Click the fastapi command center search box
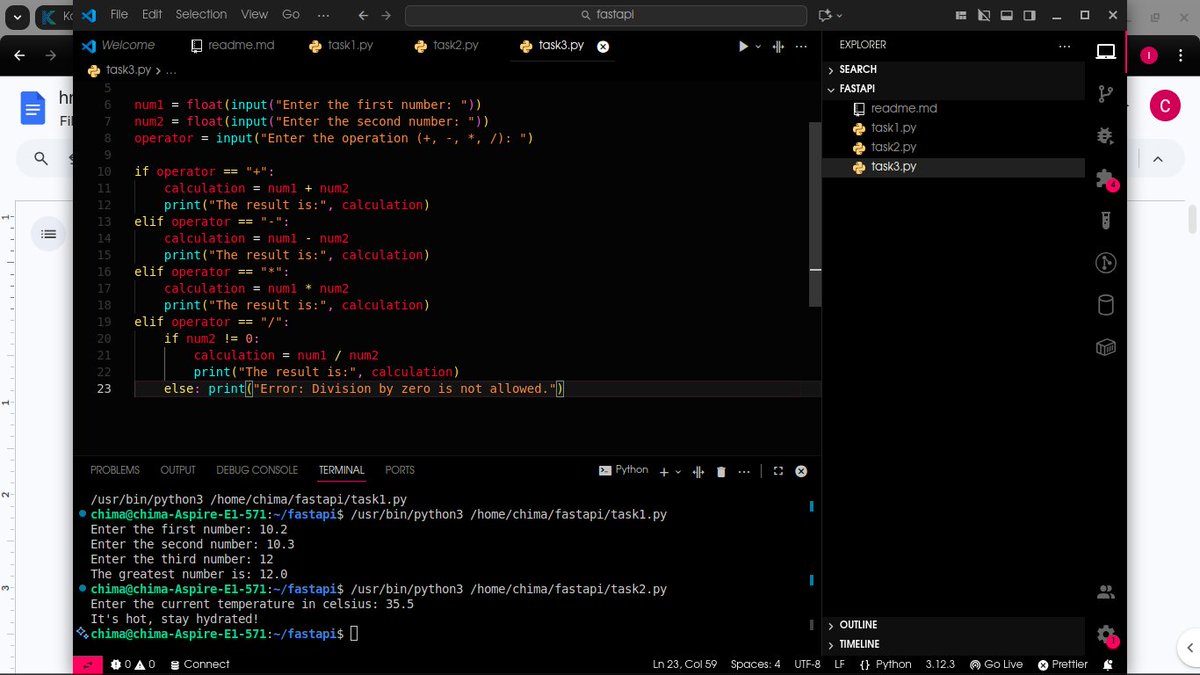This screenshot has width=1200, height=675. [606, 15]
